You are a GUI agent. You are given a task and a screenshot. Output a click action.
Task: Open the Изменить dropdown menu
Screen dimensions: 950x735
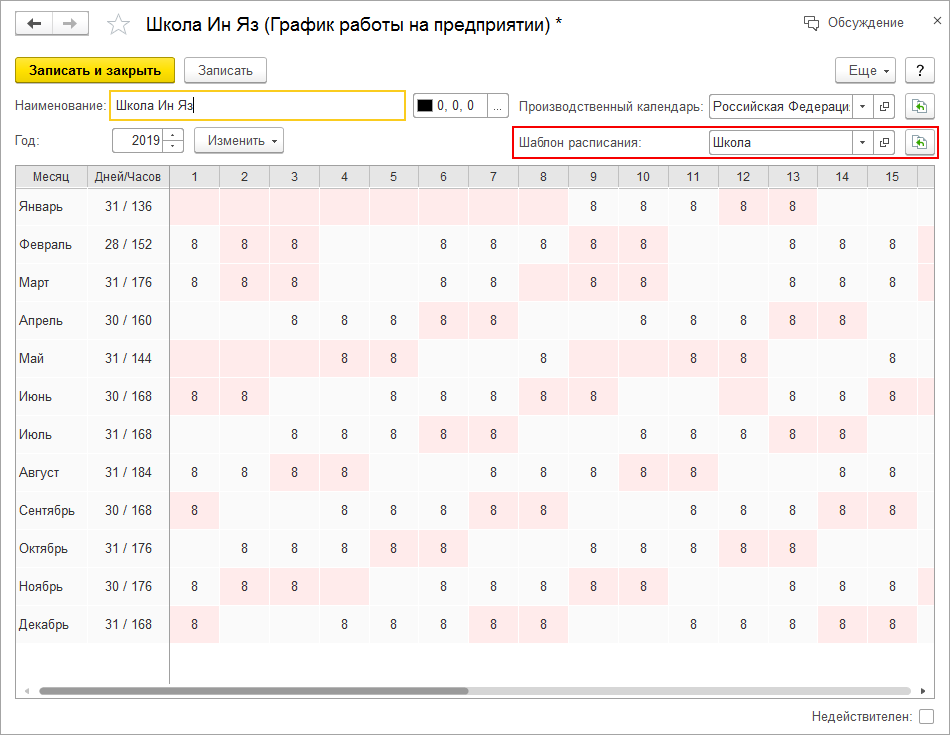click(239, 141)
